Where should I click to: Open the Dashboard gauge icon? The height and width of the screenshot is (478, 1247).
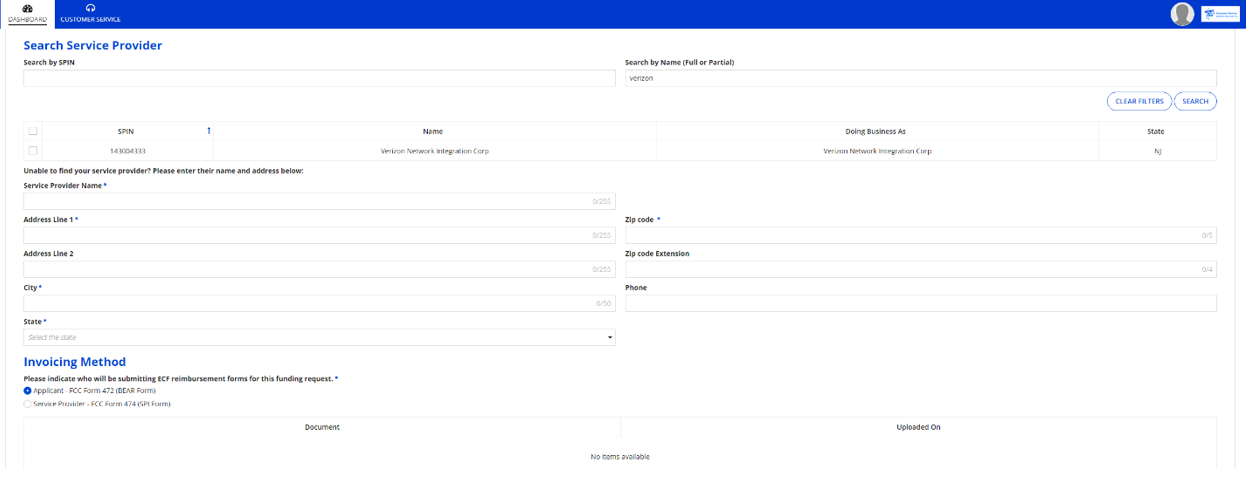tap(27, 8)
